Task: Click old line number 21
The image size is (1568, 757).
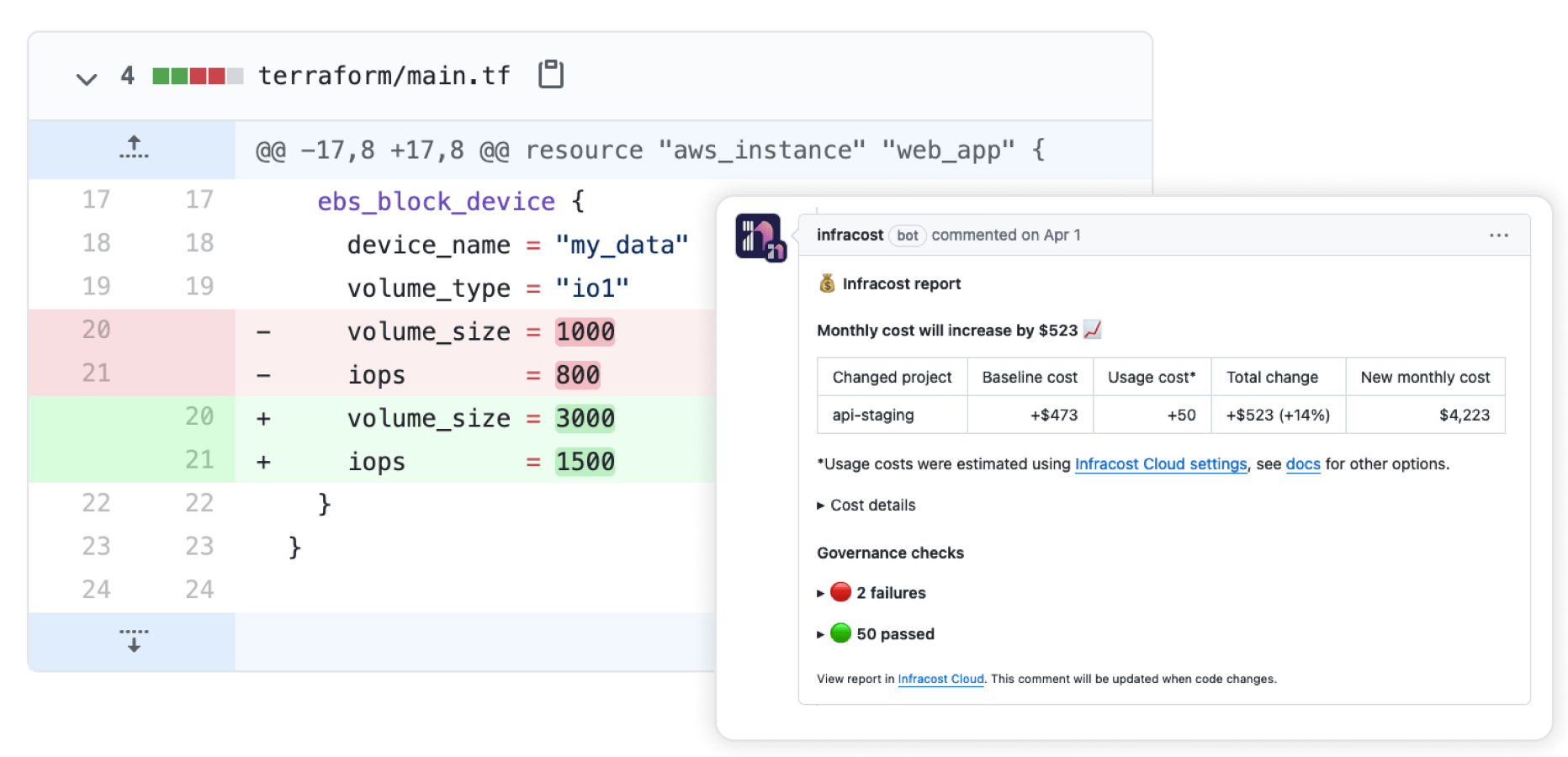Action: (x=96, y=373)
